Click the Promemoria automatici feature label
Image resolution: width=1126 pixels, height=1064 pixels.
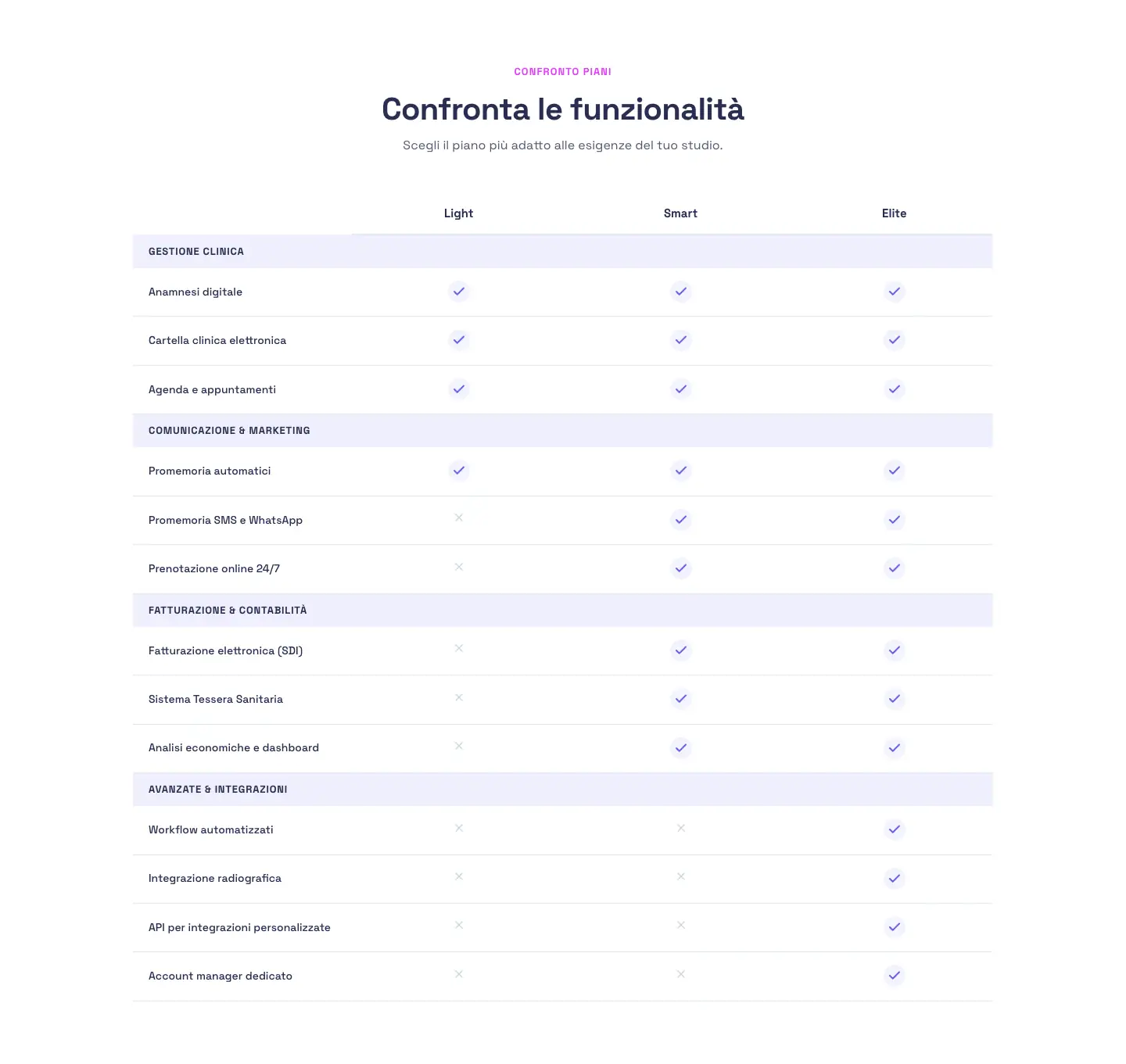tap(210, 471)
